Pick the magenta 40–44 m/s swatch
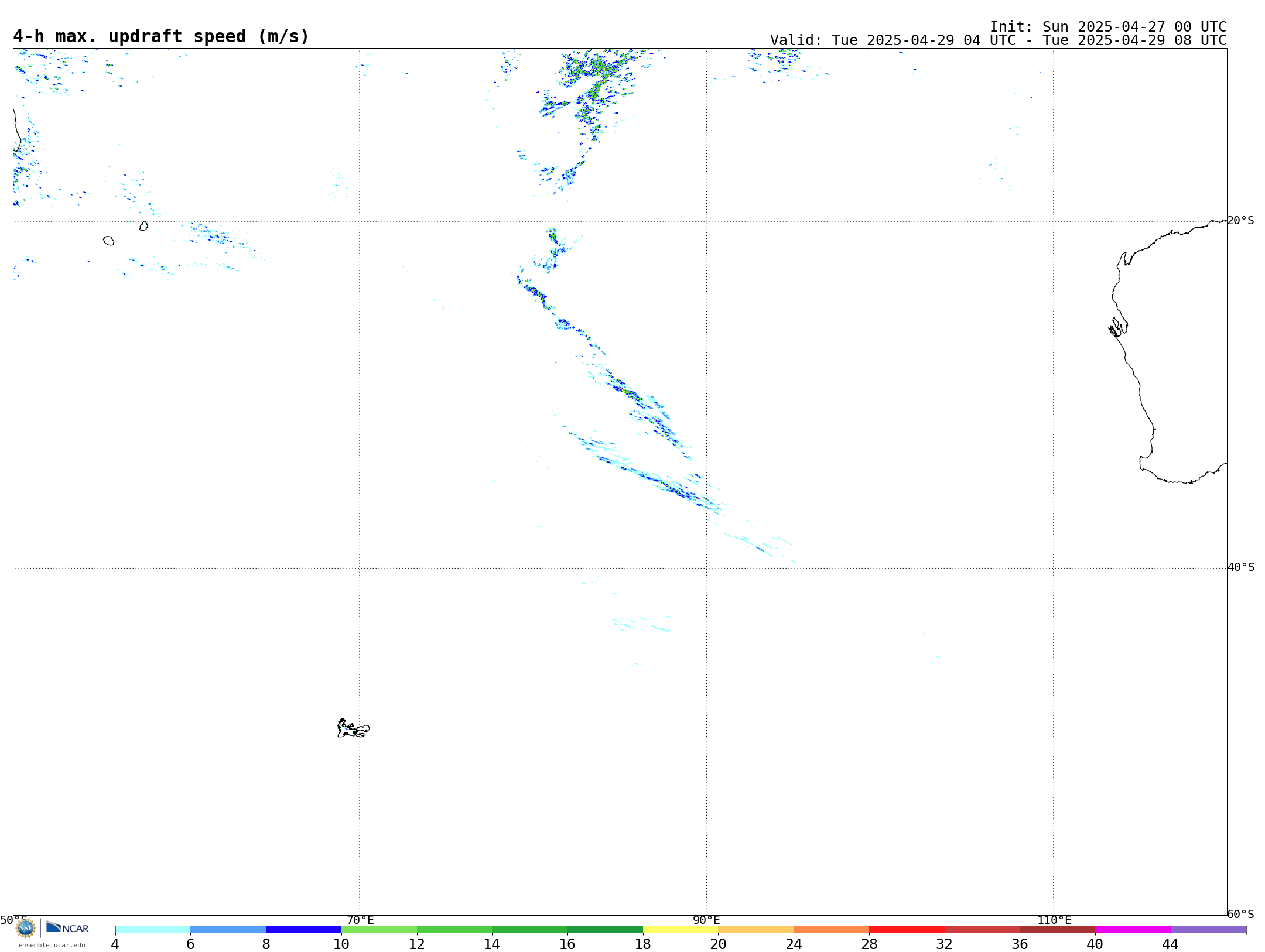1265x952 pixels. click(x=1133, y=930)
